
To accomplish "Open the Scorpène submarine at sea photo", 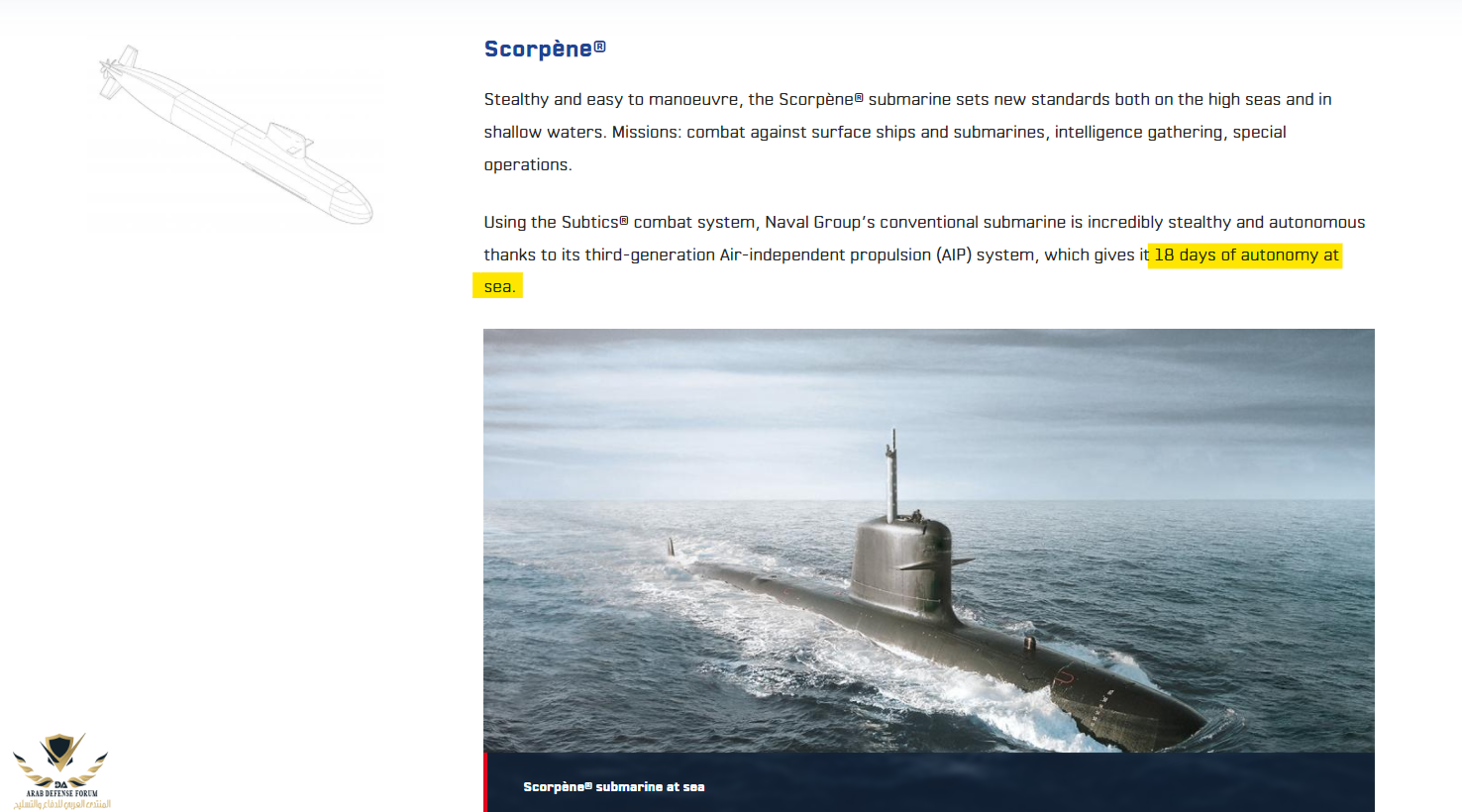I will coord(928,540).
